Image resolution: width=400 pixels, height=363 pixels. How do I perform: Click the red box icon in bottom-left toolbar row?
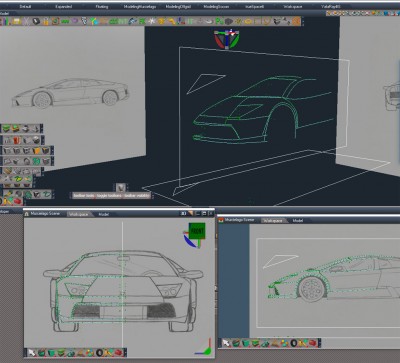tap(17, 201)
